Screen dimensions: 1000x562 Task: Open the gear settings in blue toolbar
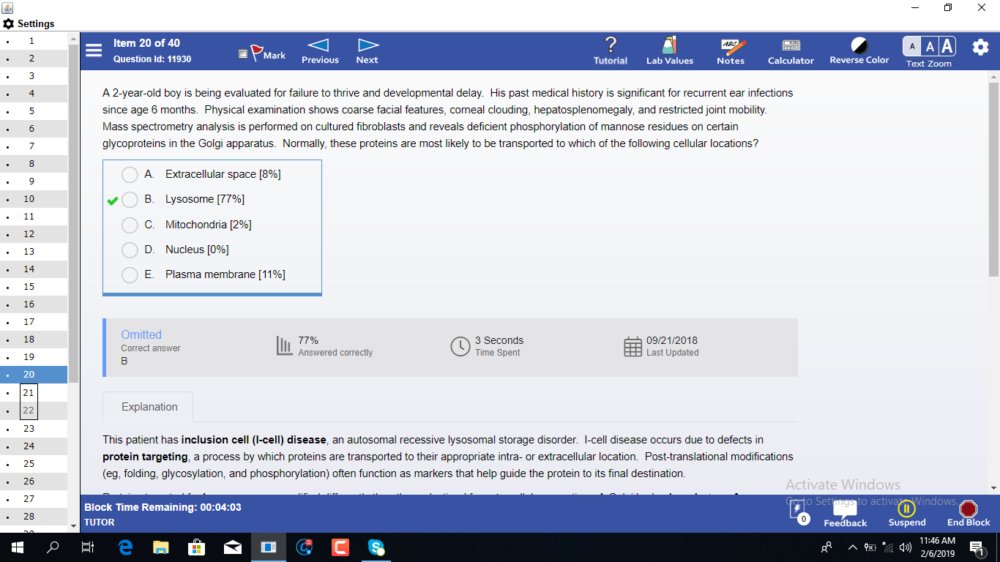pyautogui.click(x=980, y=47)
